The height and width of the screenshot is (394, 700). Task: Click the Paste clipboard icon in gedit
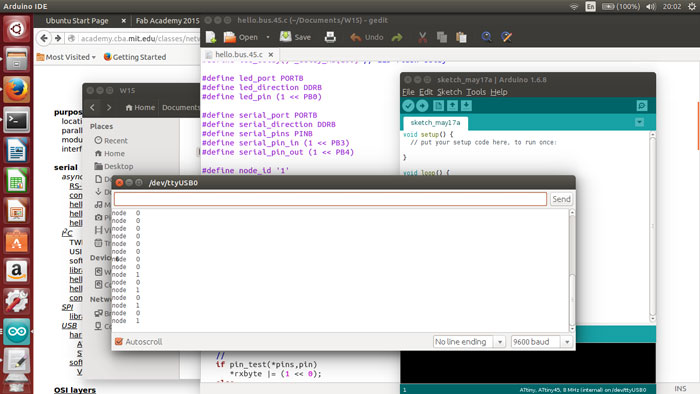coord(461,37)
